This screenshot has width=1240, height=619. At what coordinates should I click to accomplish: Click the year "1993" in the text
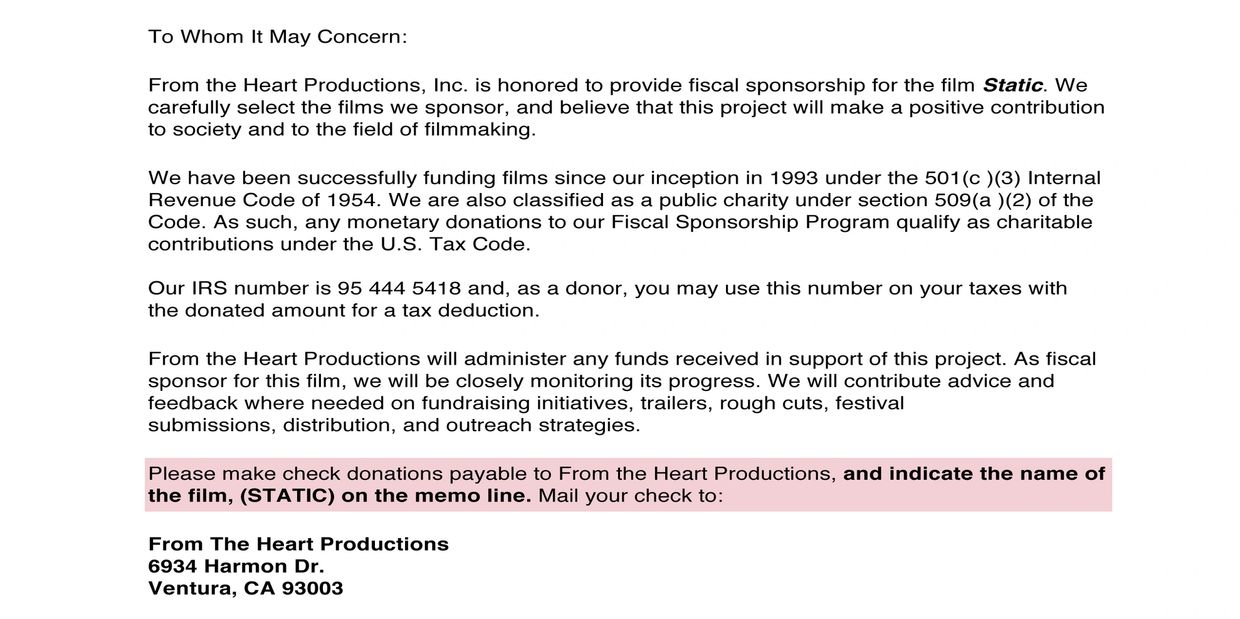795,178
